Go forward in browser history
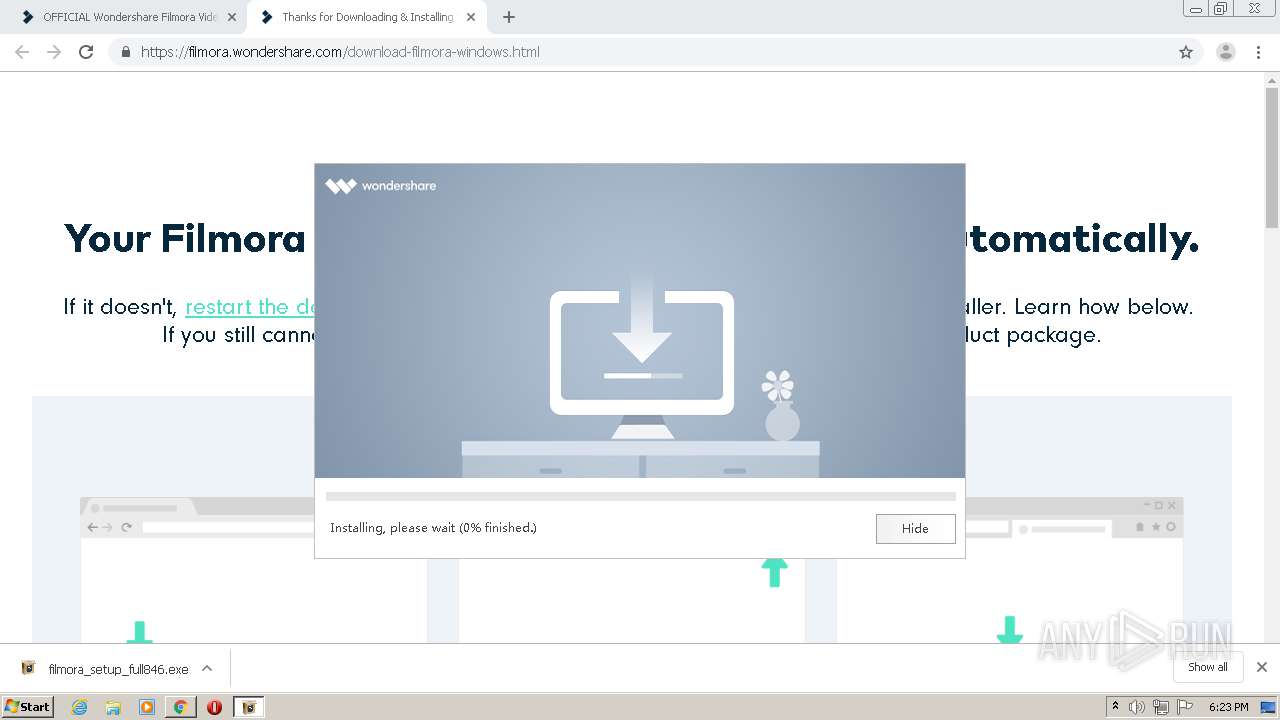 click(x=54, y=52)
